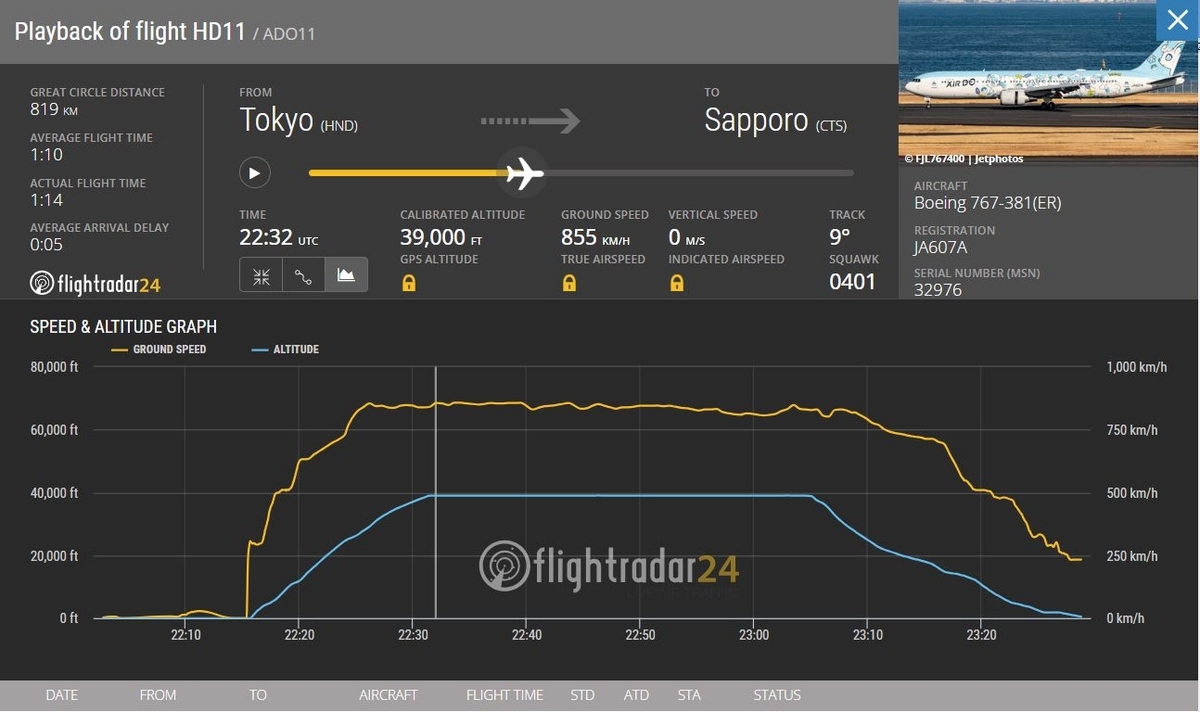This screenshot has height=712, width=1200.
Task: Click the aircraft type Boeing 767-381(ER)
Action: tap(988, 203)
